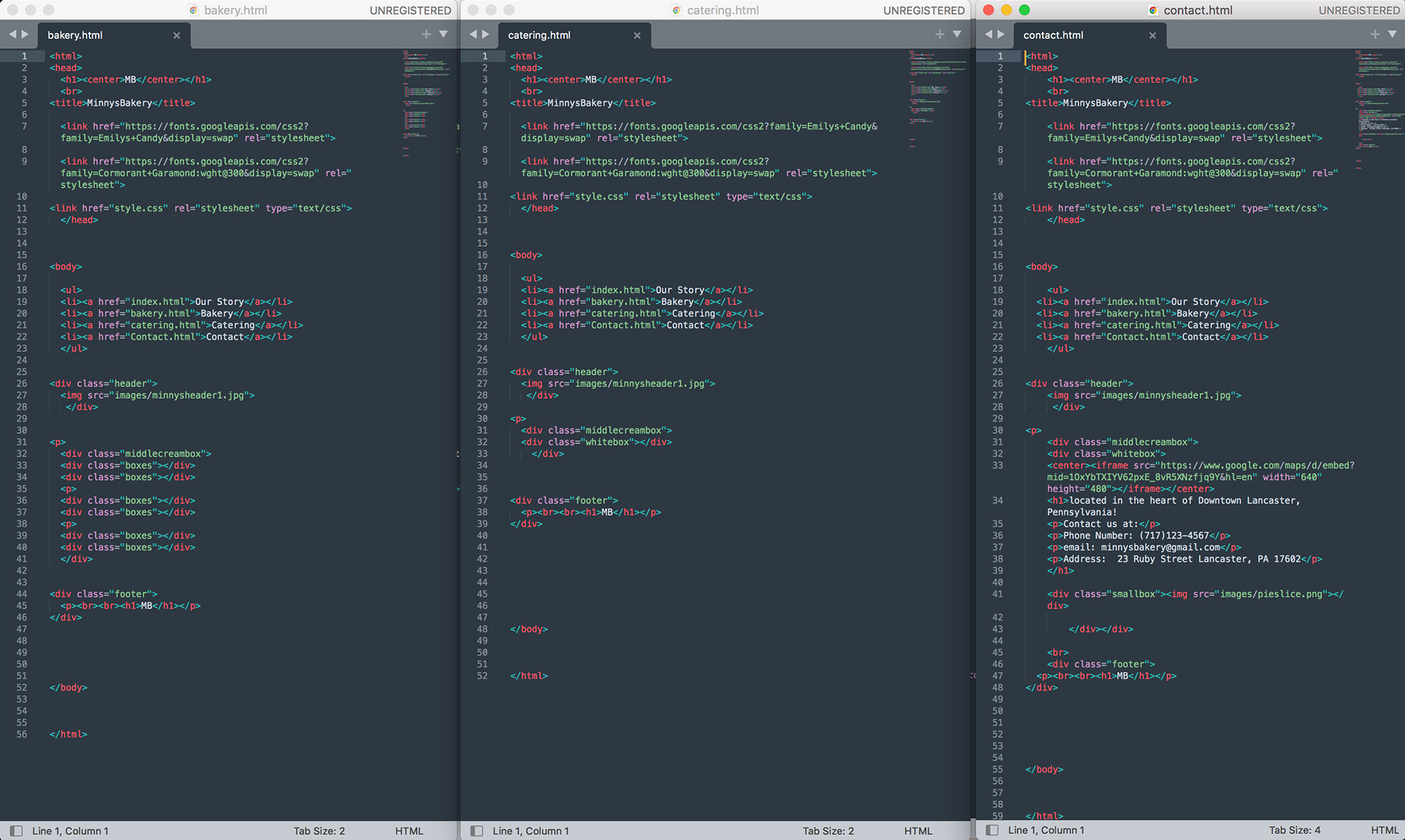
Task: Change Tab Size: 2 in bakery.html window
Action: 319,830
